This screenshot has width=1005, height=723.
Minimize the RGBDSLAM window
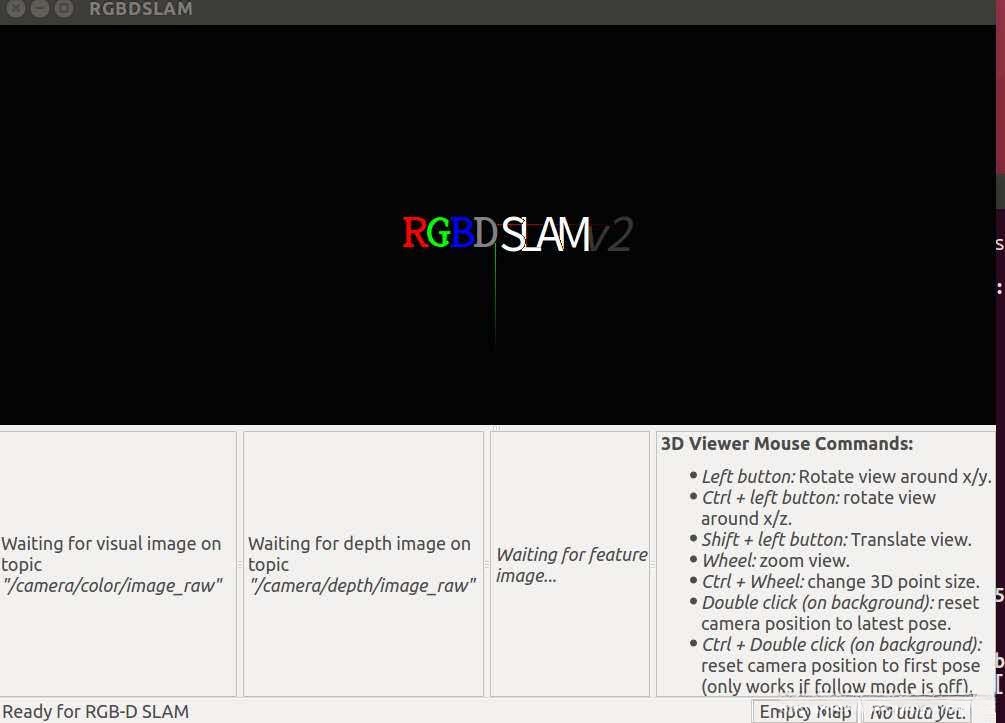point(40,8)
